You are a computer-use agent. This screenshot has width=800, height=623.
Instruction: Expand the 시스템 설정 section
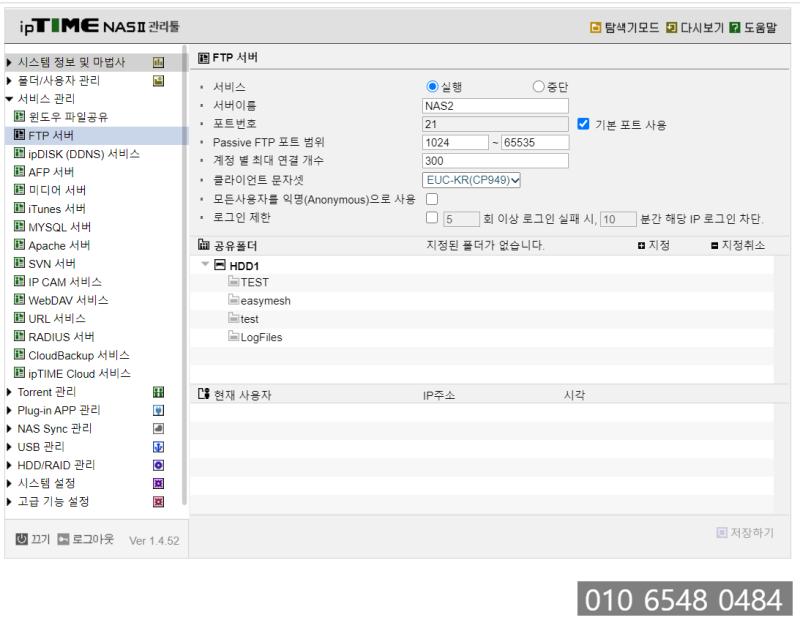coord(47,483)
